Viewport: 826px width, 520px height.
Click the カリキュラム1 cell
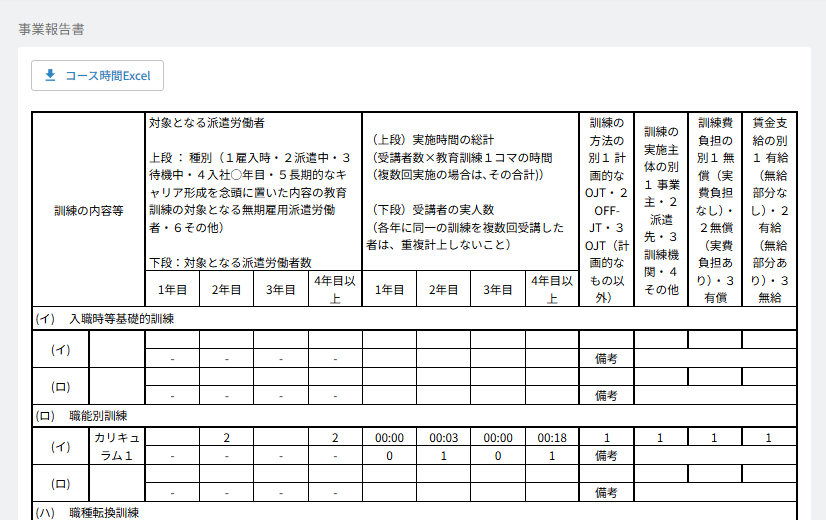(117, 446)
